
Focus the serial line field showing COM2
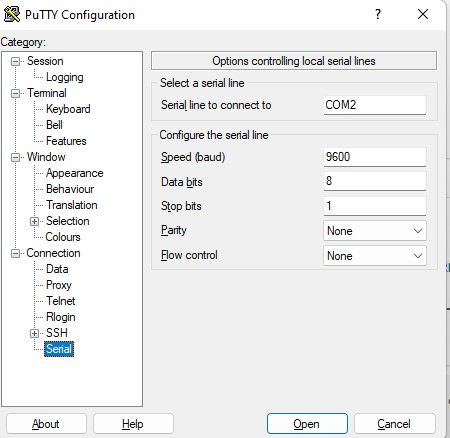pos(375,105)
